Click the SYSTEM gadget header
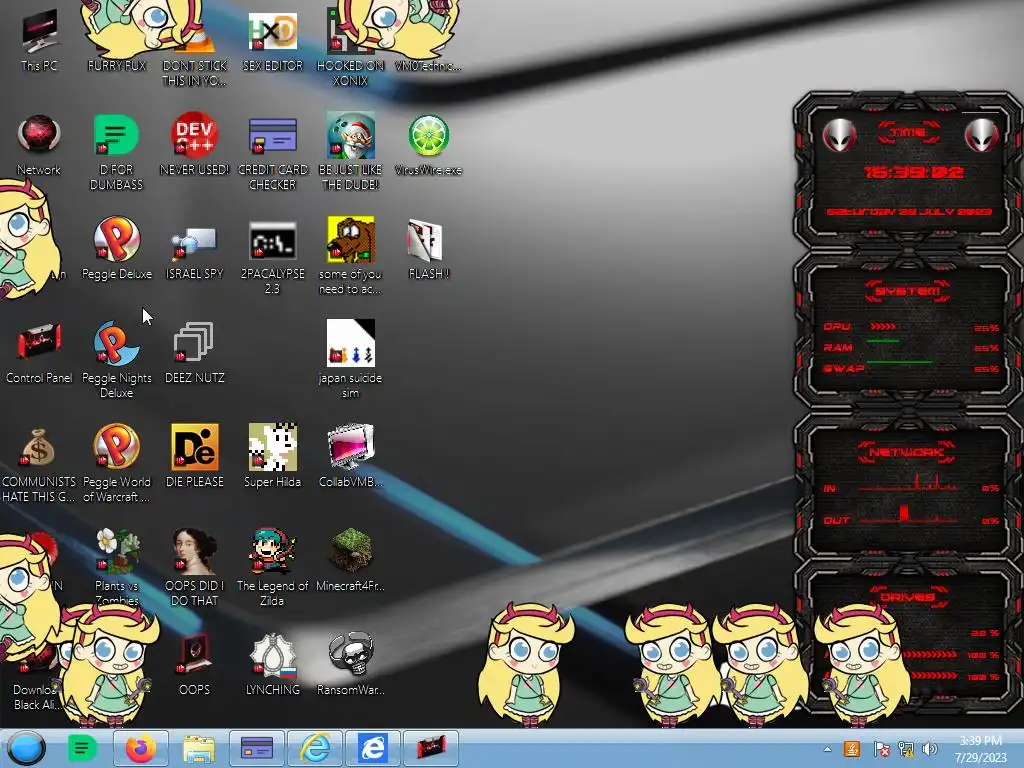The width and height of the screenshot is (1024, 768). pyautogui.click(x=908, y=291)
